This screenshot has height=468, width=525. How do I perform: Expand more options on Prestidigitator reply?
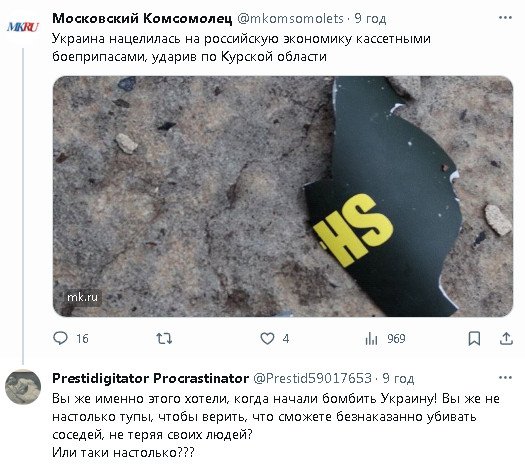click(x=505, y=378)
